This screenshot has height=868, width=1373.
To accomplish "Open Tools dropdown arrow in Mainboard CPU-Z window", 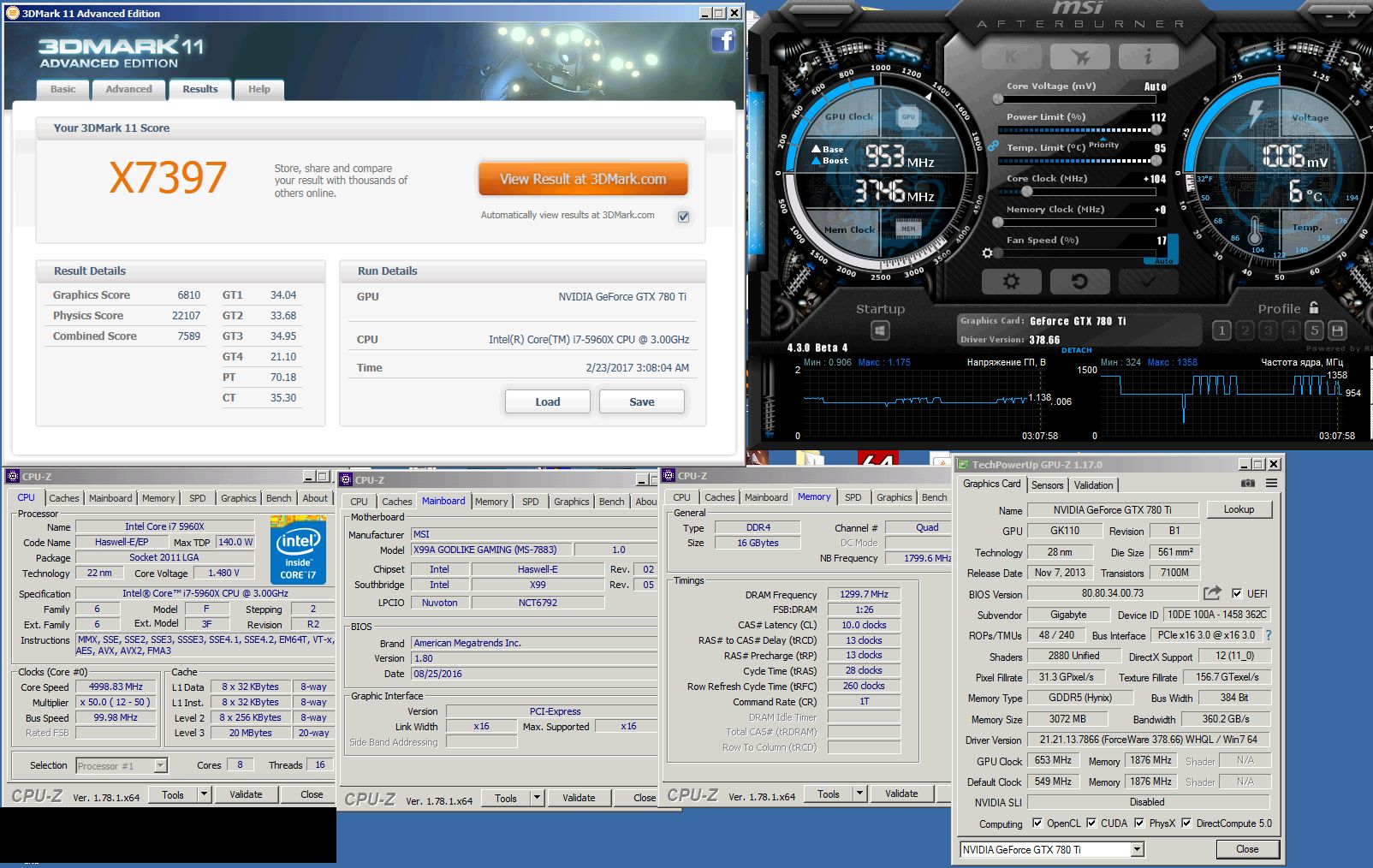I will [537, 799].
